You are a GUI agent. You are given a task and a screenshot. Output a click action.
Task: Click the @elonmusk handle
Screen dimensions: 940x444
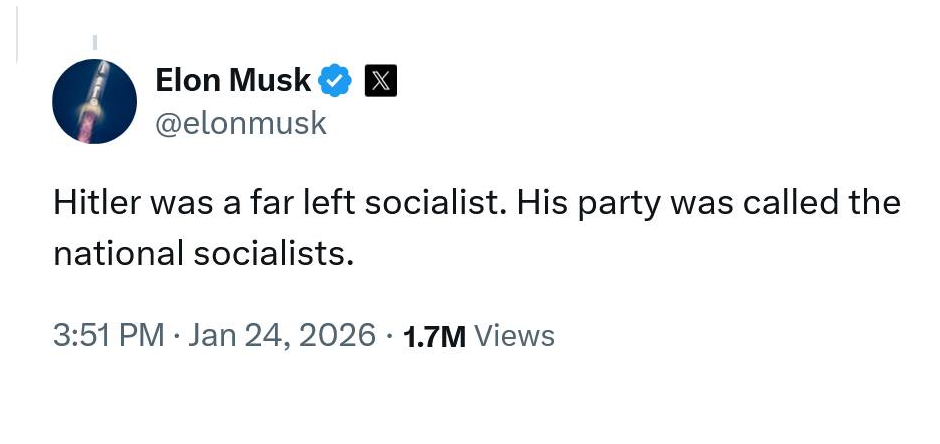(241, 122)
